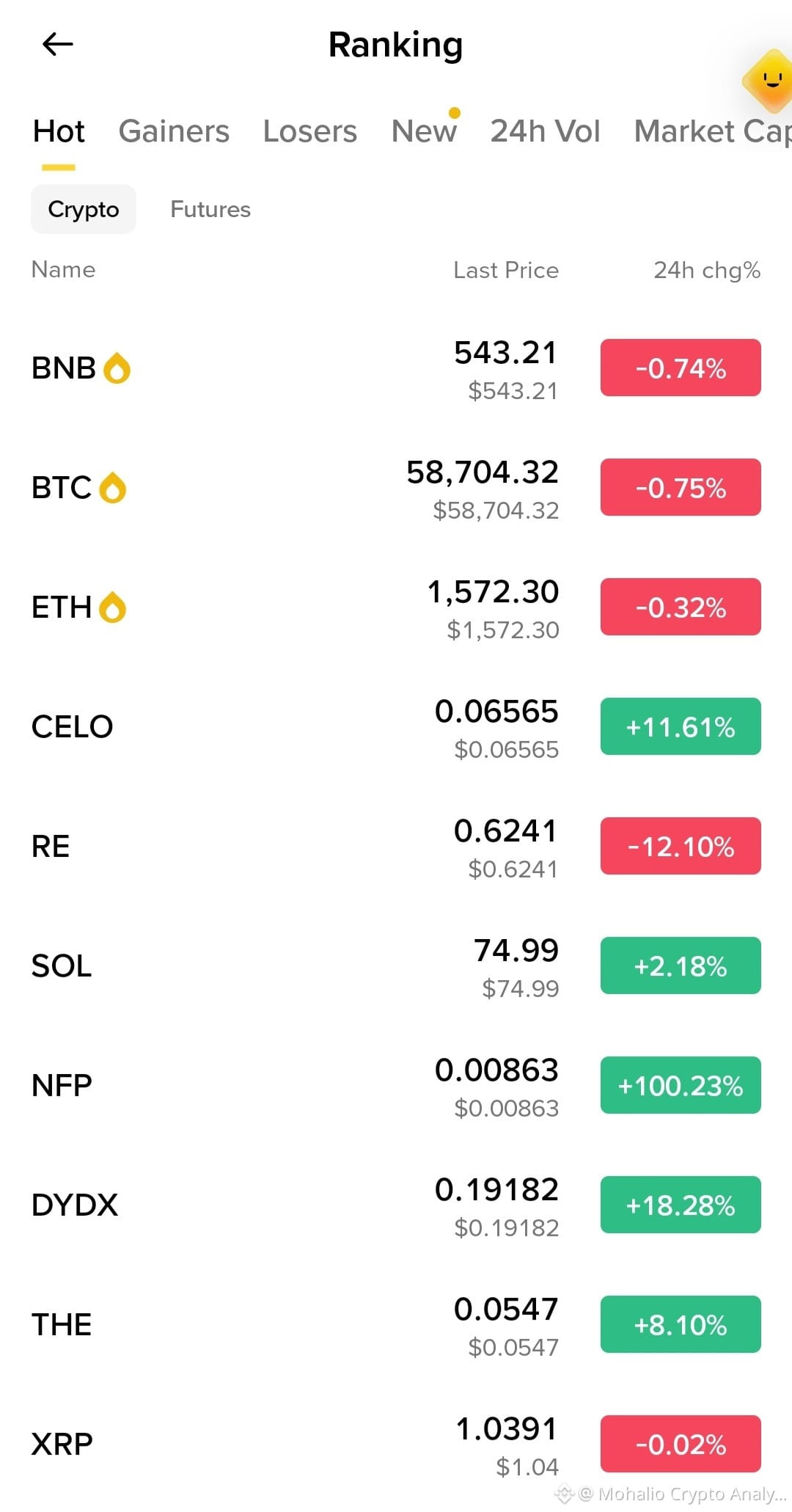Screen dimensions: 792x1512
Task: Open the Market Cap tab
Action: tap(713, 131)
